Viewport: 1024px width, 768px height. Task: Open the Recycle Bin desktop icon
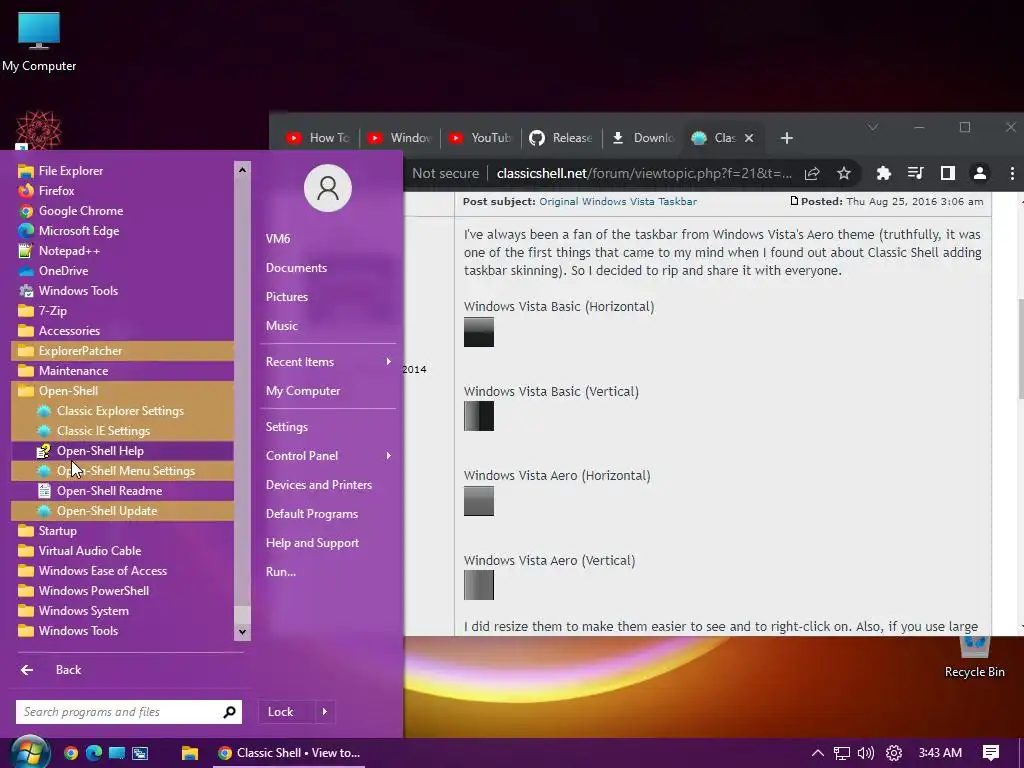(x=974, y=656)
